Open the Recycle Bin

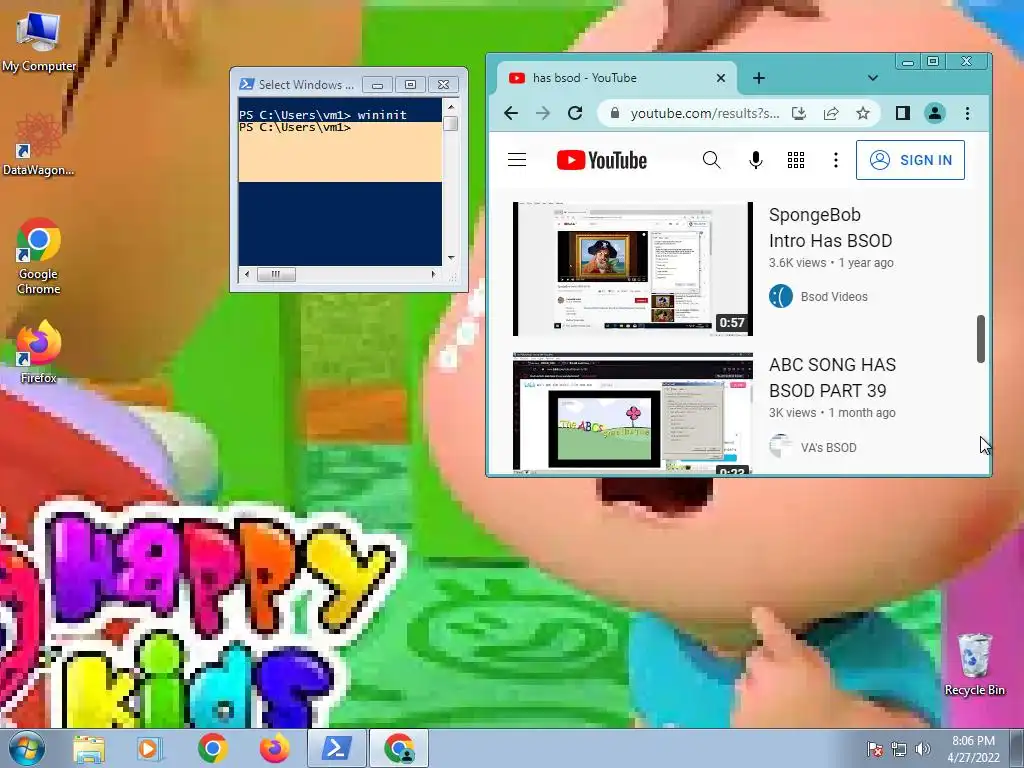974,665
